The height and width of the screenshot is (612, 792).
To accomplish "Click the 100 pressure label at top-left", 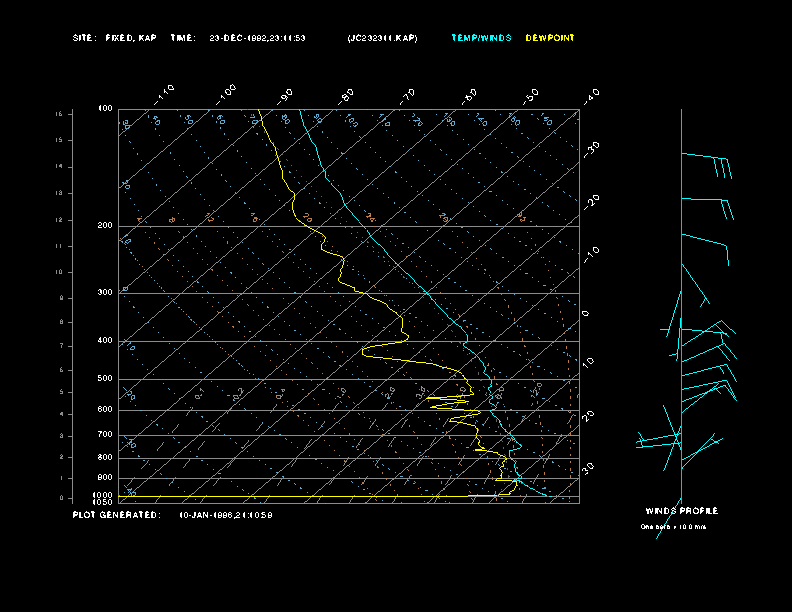I will pos(105,108).
